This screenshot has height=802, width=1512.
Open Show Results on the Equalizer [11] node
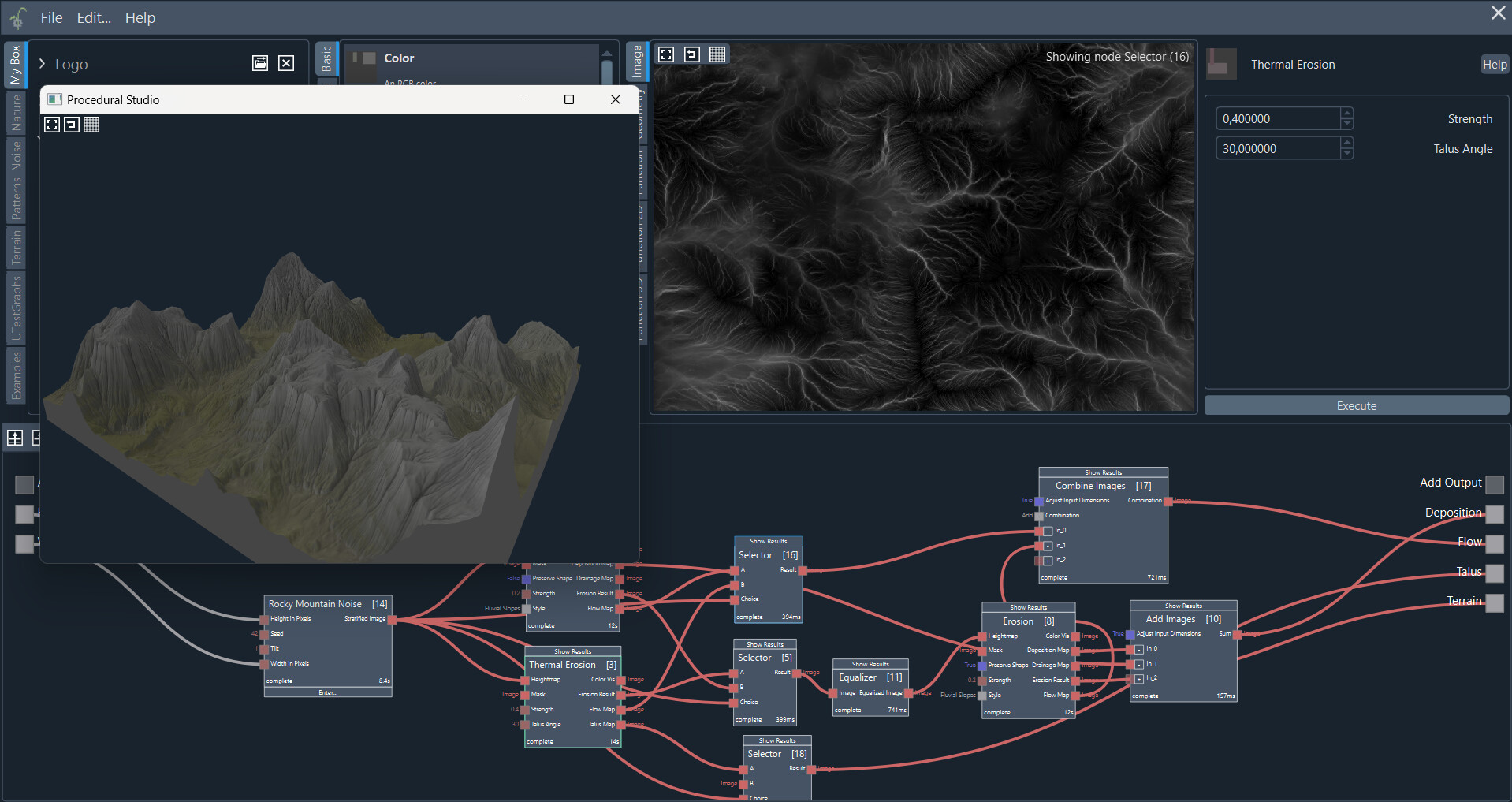(x=870, y=664)
